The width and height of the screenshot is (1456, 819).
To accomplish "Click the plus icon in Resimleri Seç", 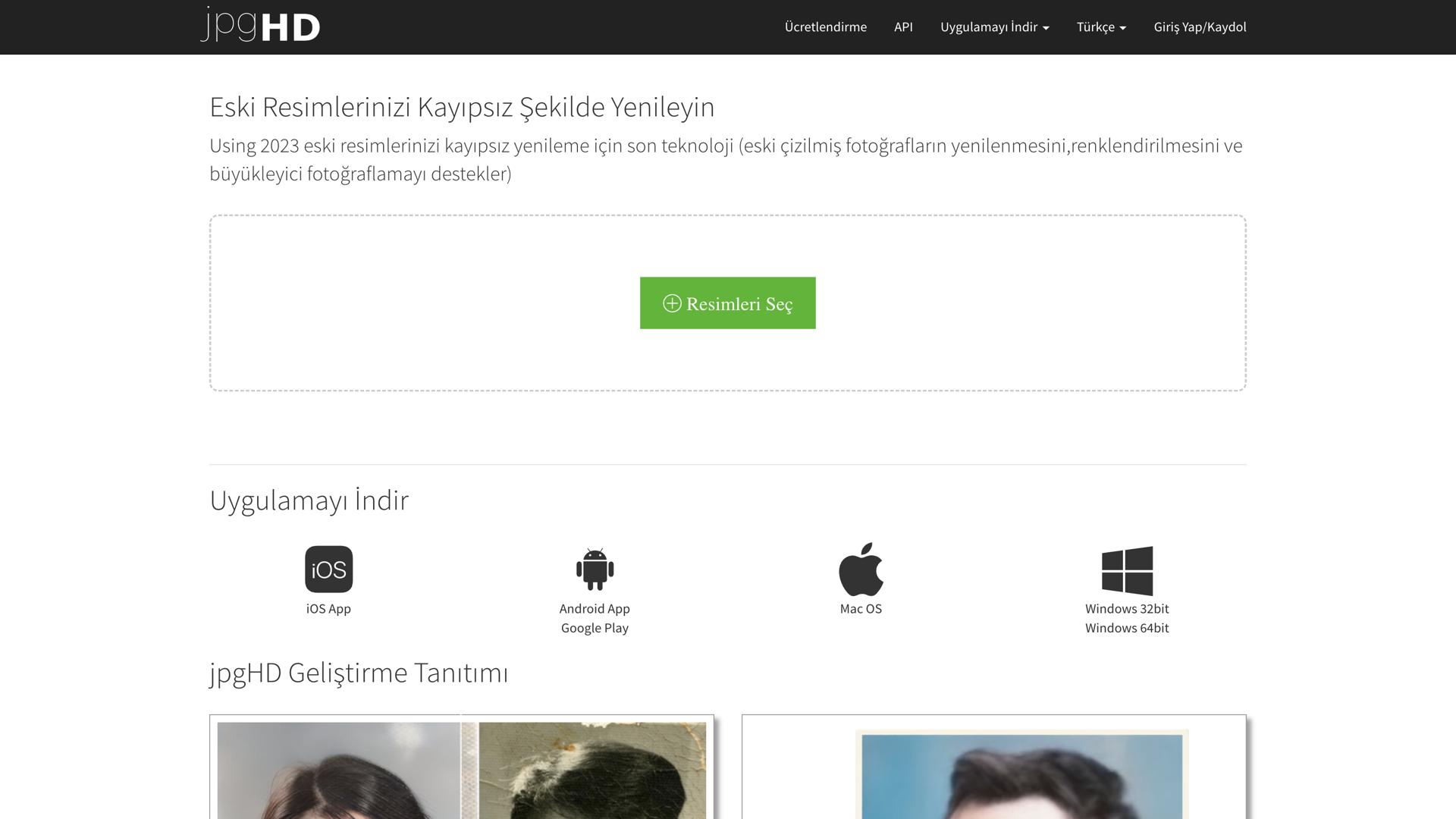I will pos(672,303).
